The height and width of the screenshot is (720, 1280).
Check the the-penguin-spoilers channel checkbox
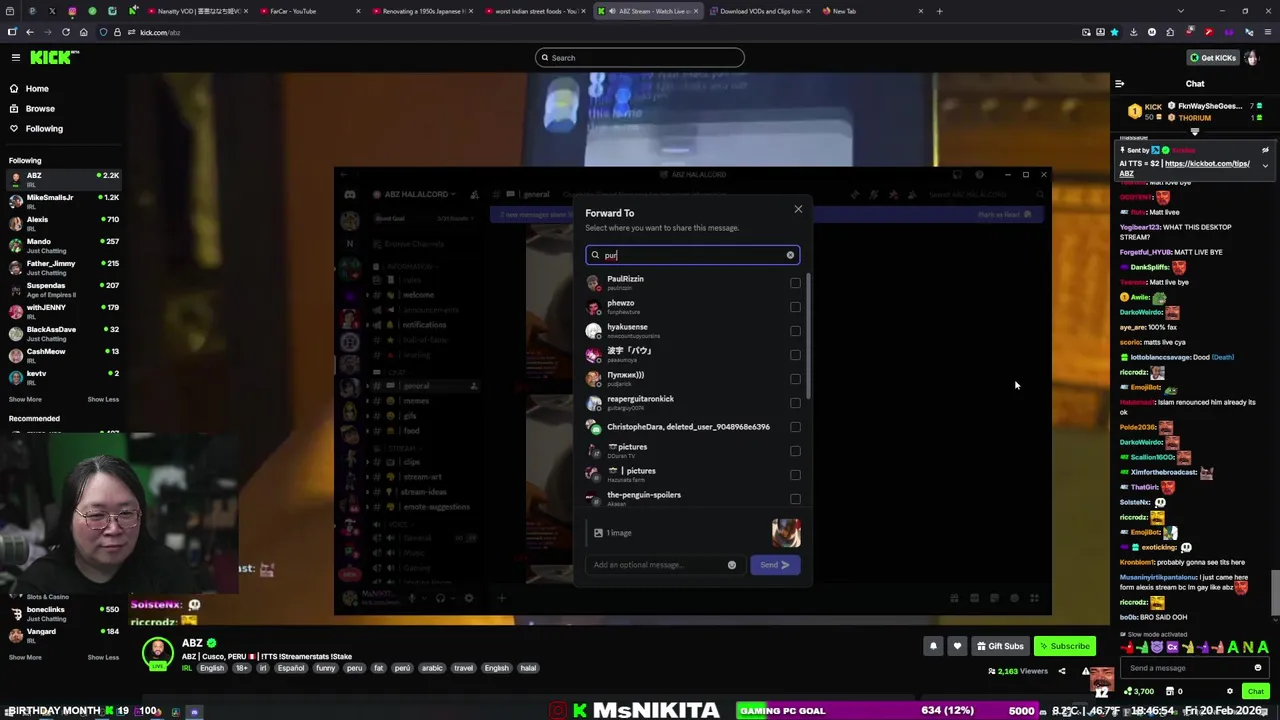click(795, 499)
